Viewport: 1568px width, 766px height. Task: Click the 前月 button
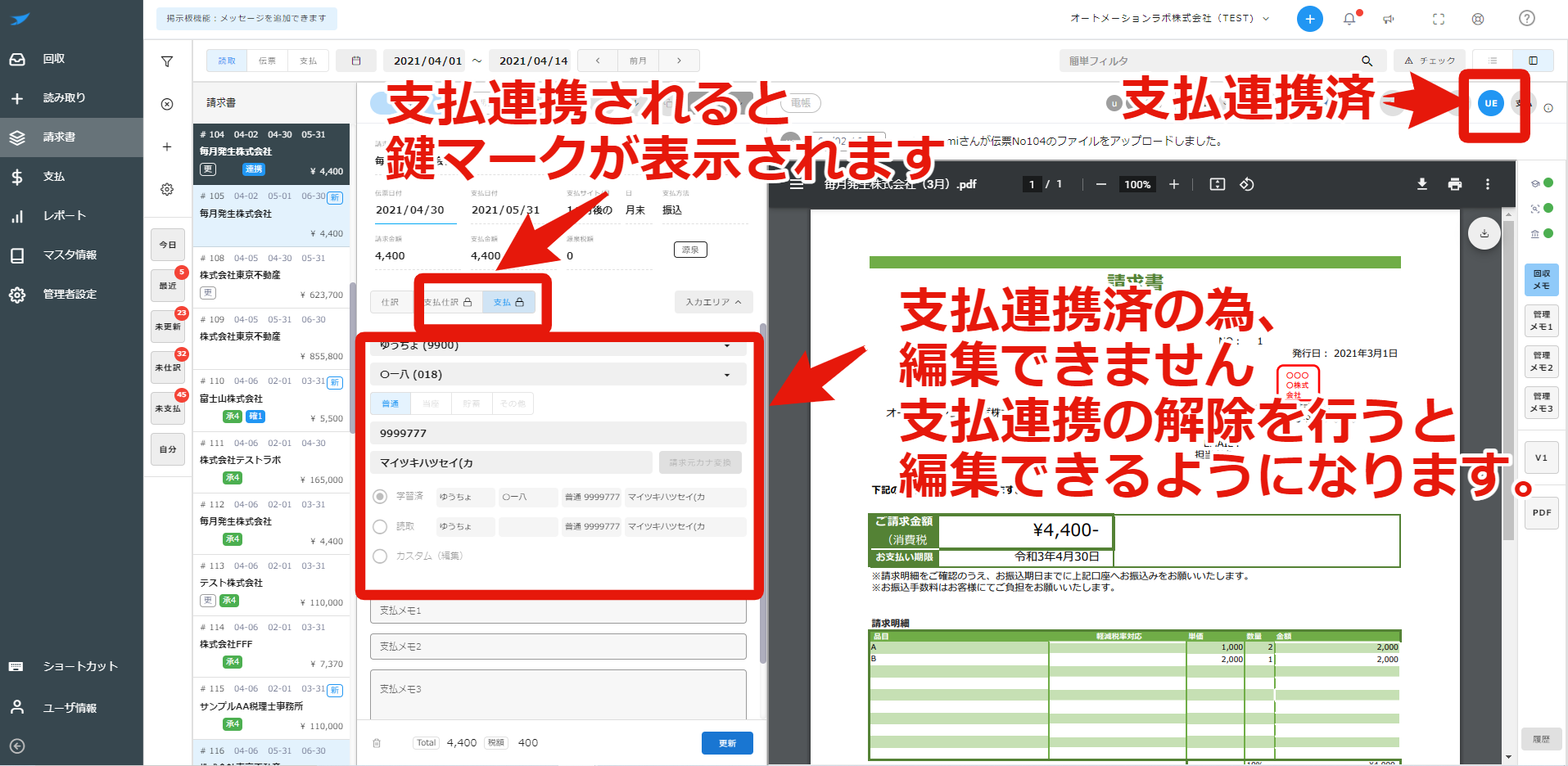639,61
